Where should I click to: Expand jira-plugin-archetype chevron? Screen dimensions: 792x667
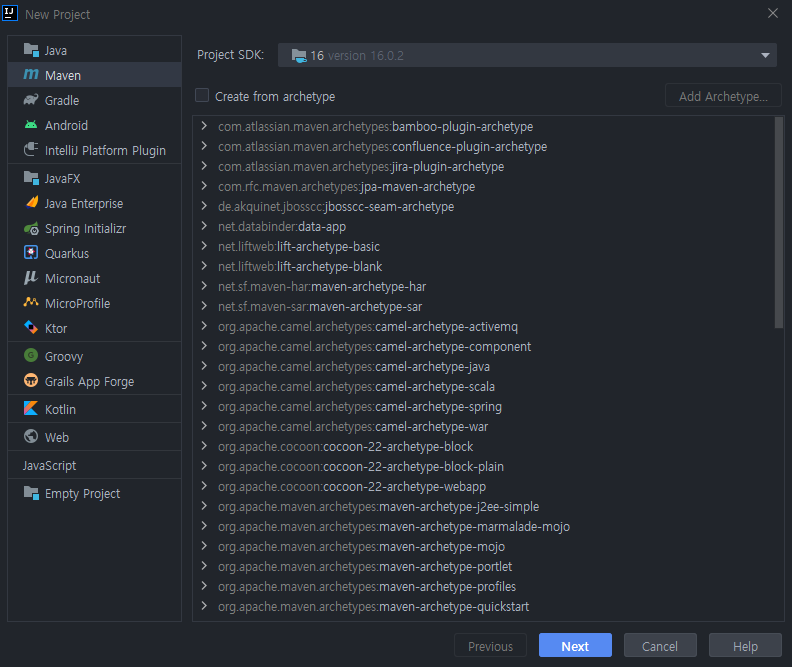tap(204, 166)
